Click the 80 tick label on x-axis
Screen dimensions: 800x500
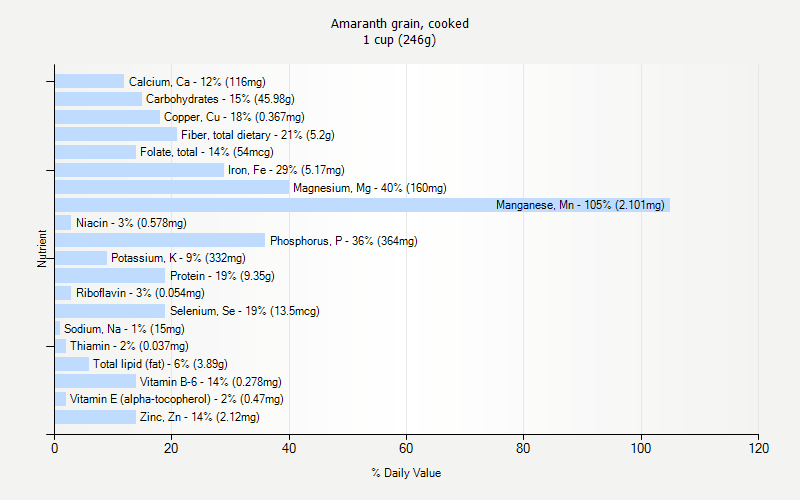point(523,448)
